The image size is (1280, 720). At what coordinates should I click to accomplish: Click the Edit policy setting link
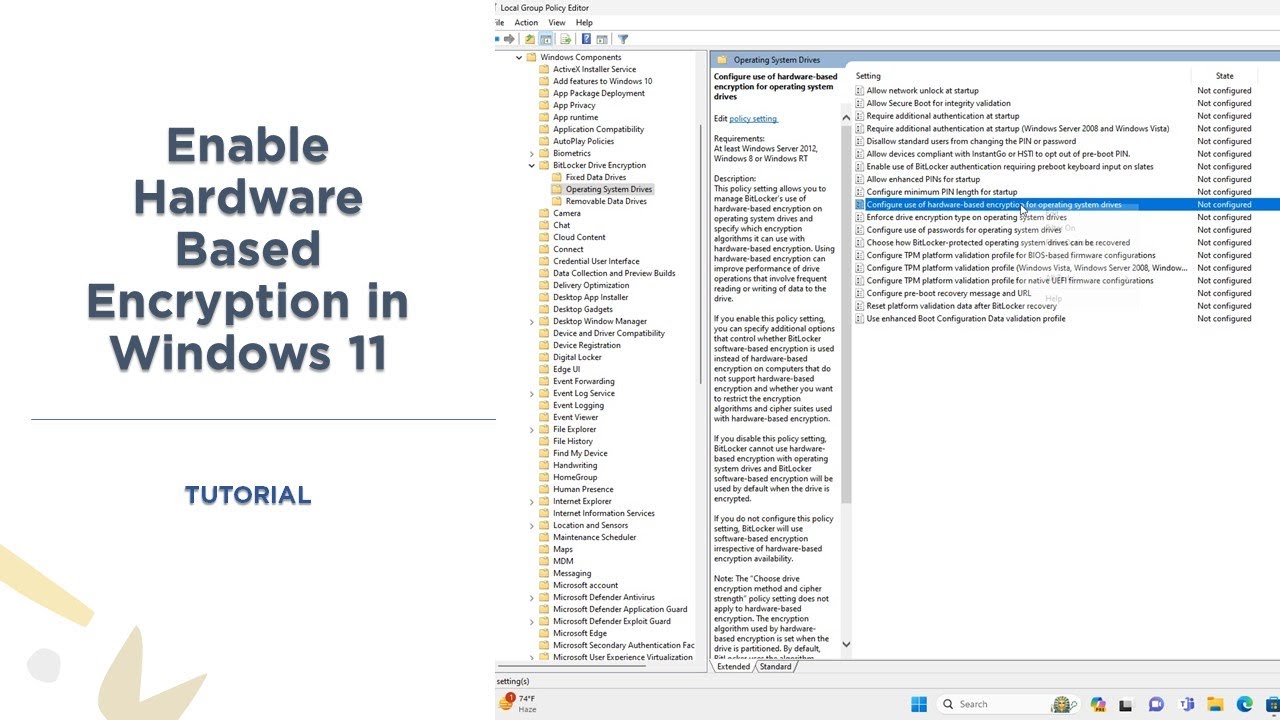[753, 119]
